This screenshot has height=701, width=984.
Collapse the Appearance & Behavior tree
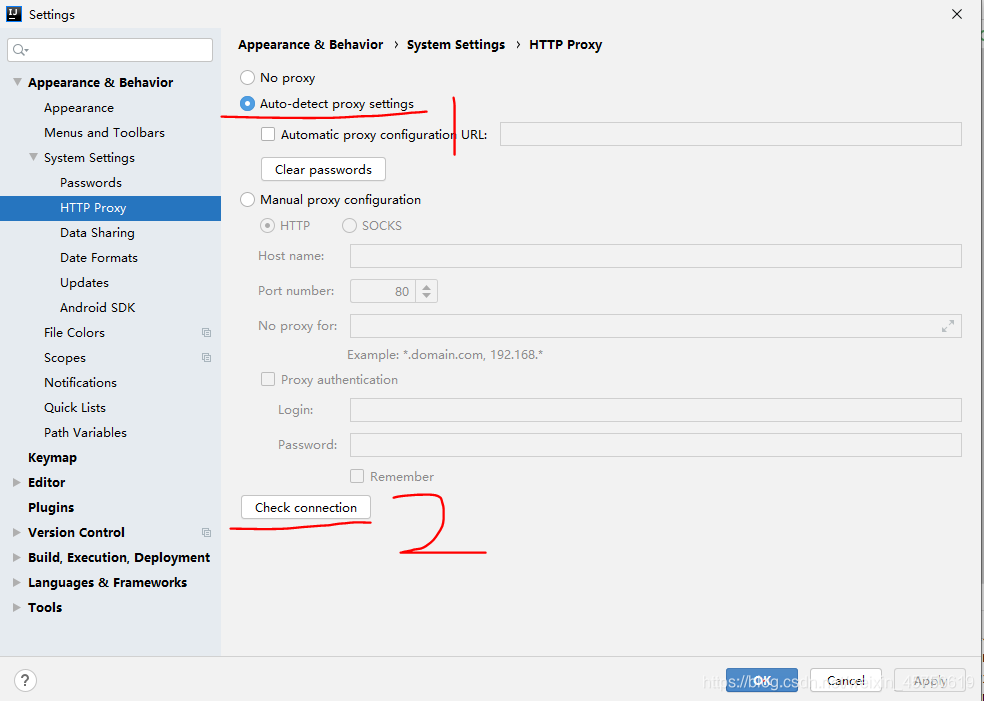[17, 81]
